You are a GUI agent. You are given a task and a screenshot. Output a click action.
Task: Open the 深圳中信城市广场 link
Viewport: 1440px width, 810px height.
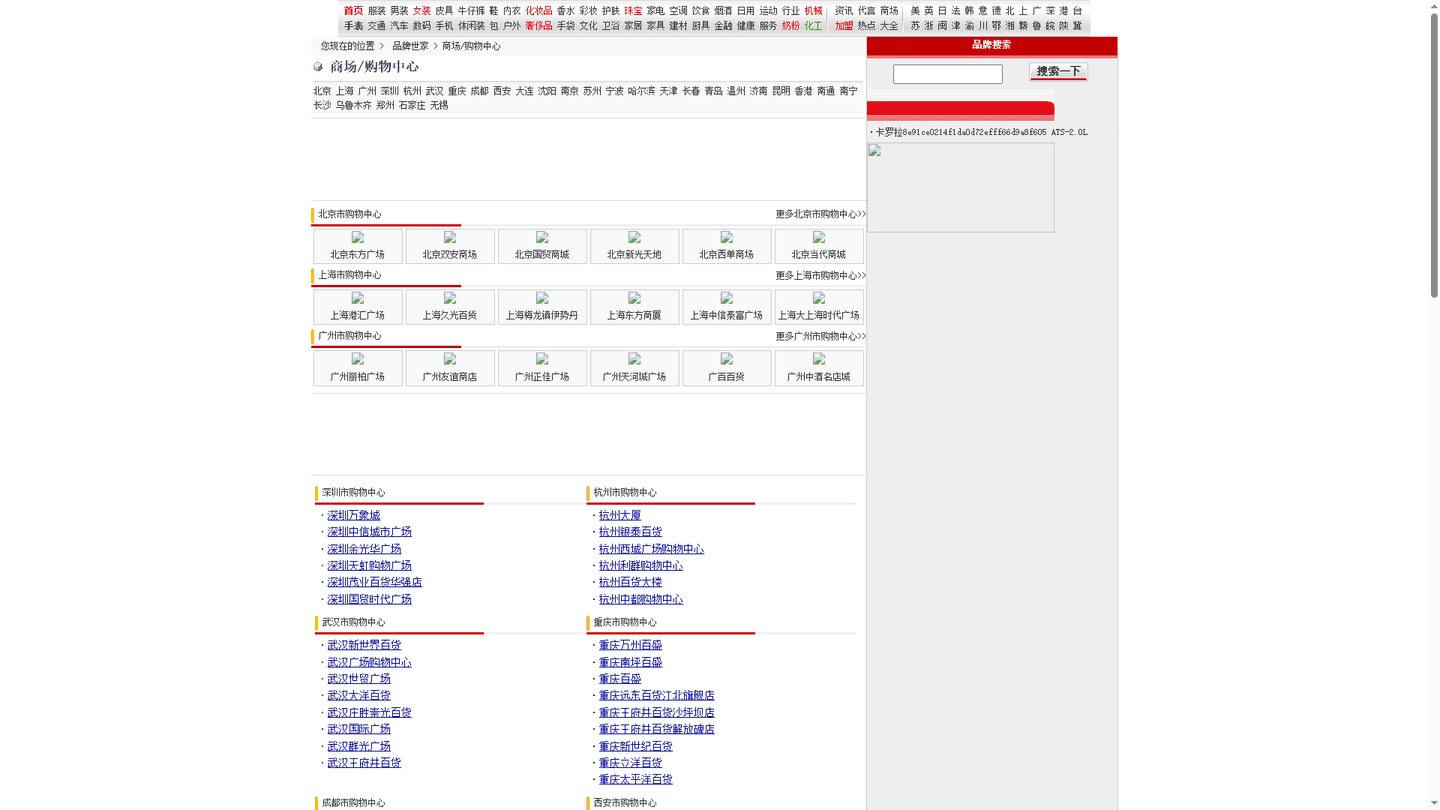370,532
